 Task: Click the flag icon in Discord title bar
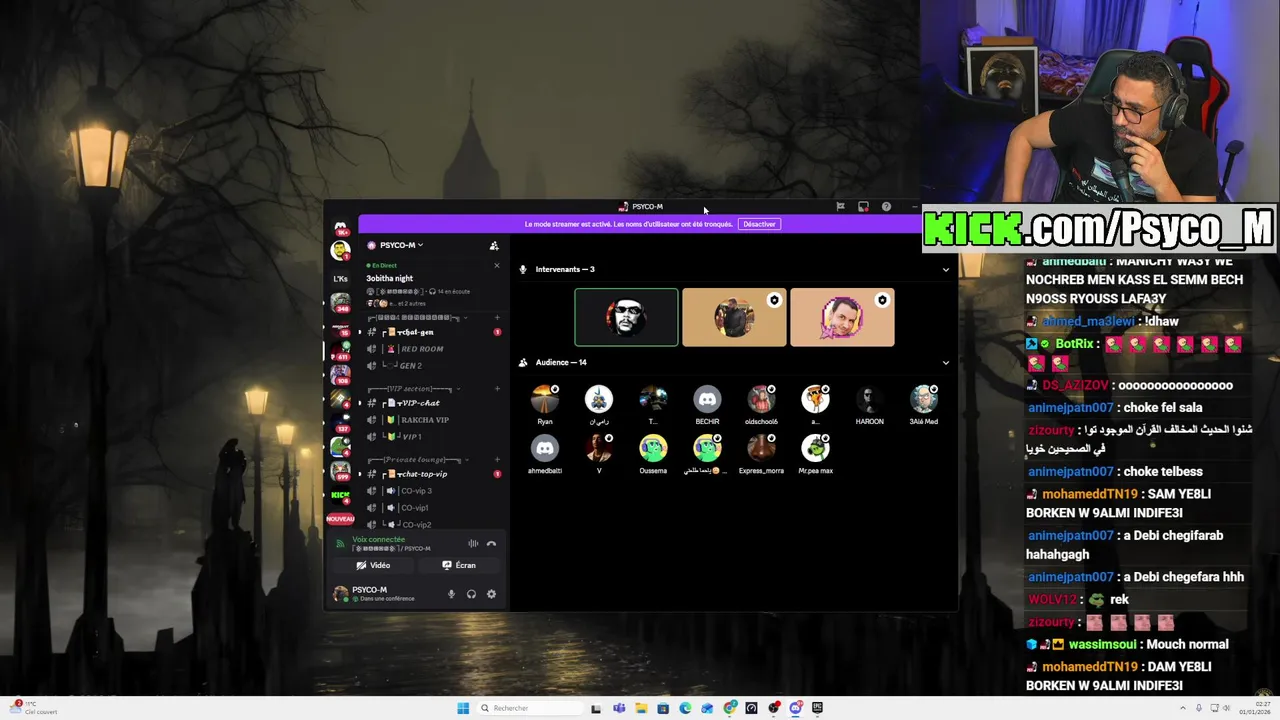tap(840, 207)
